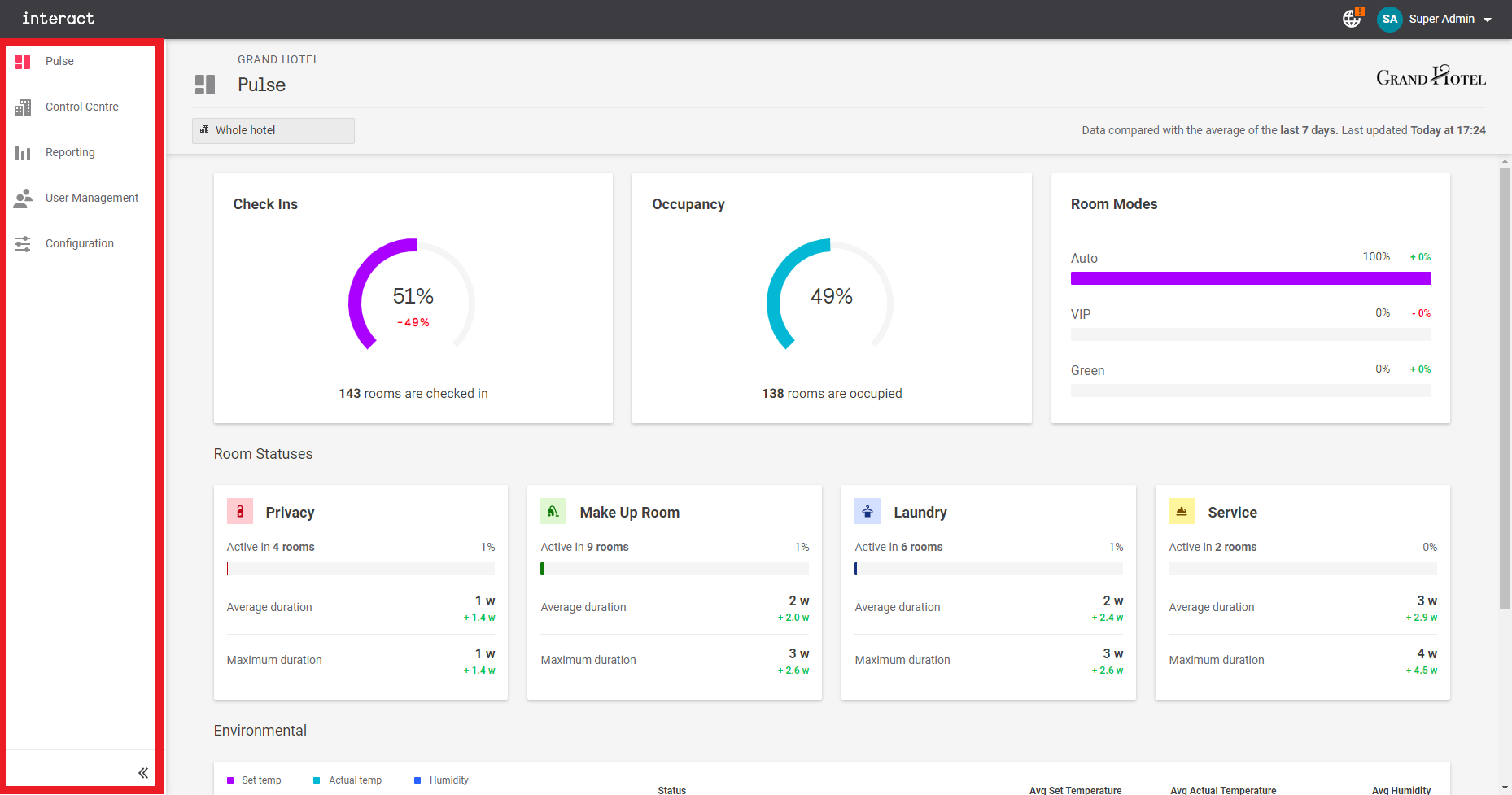Toggle the Humidity legend item
This screenshot has width=1512, height=795.
[x=441, y=780]
